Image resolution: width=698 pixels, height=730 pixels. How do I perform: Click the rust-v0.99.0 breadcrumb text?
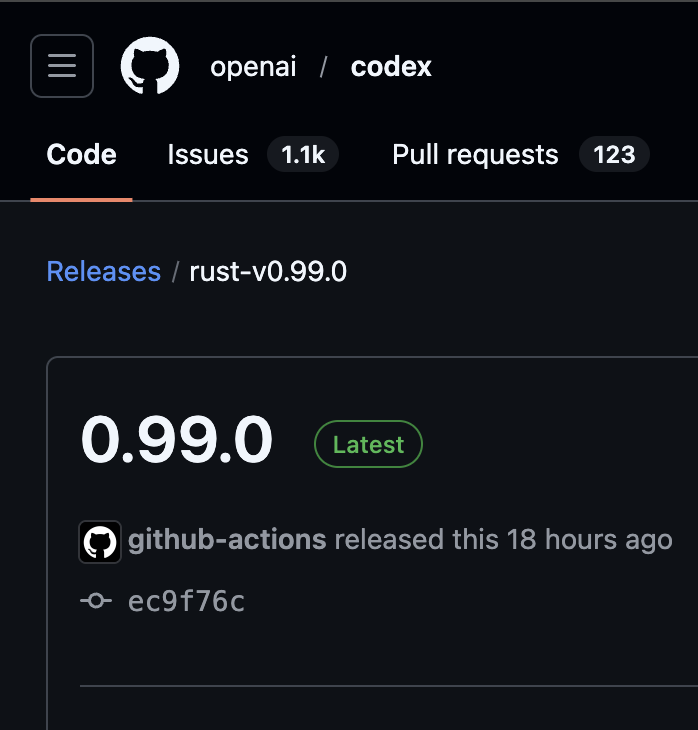click(x=268, y=271)
